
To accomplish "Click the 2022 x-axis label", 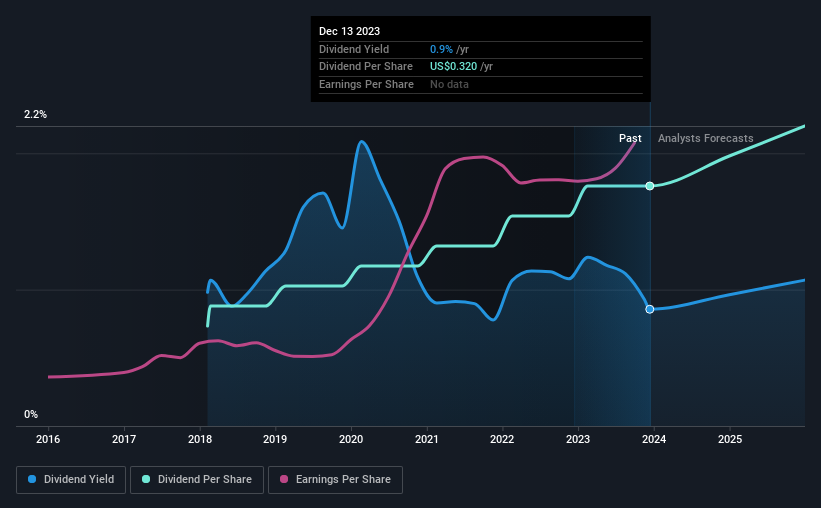I will point(502,439).
